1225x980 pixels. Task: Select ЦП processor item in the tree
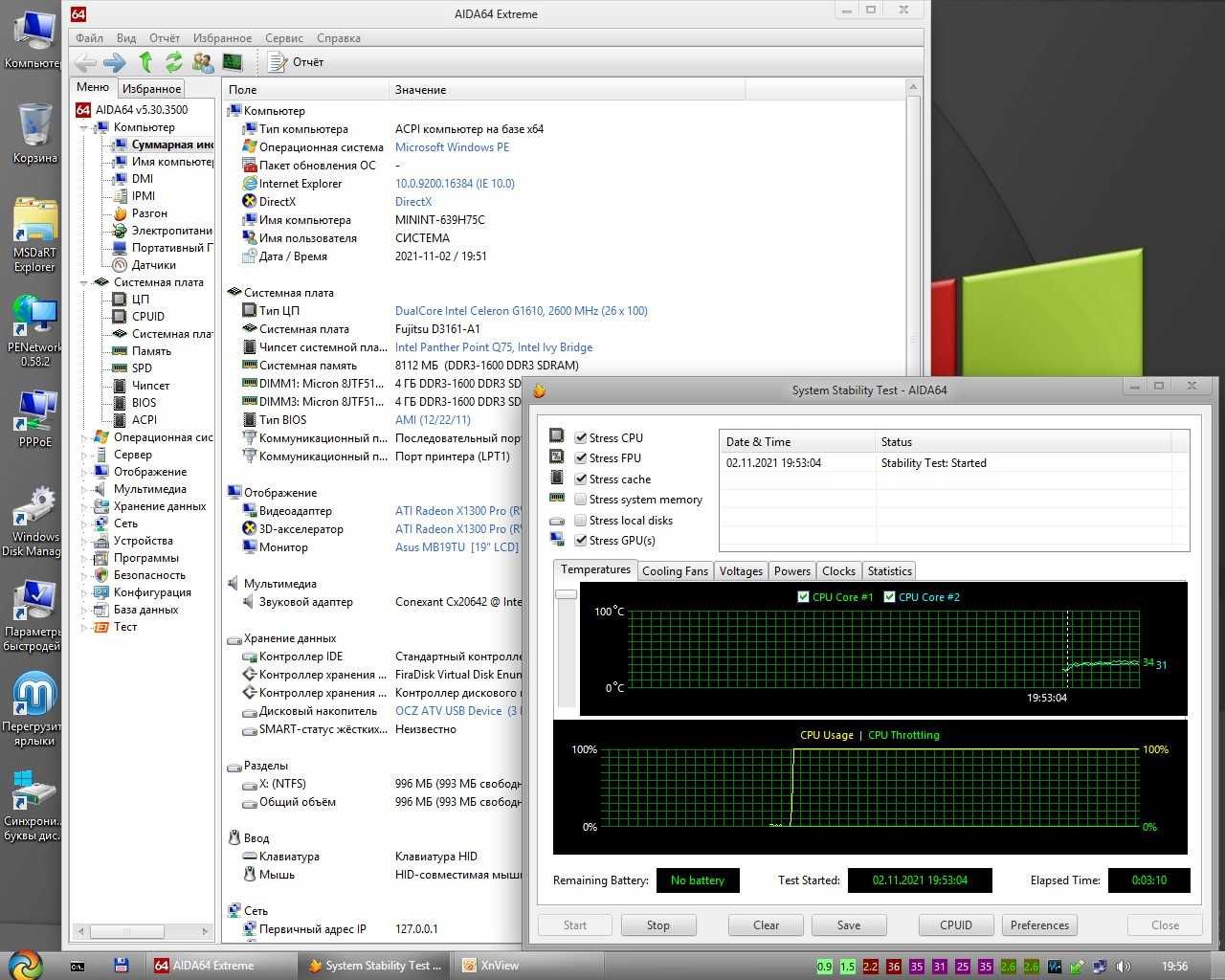coord(131,300)
